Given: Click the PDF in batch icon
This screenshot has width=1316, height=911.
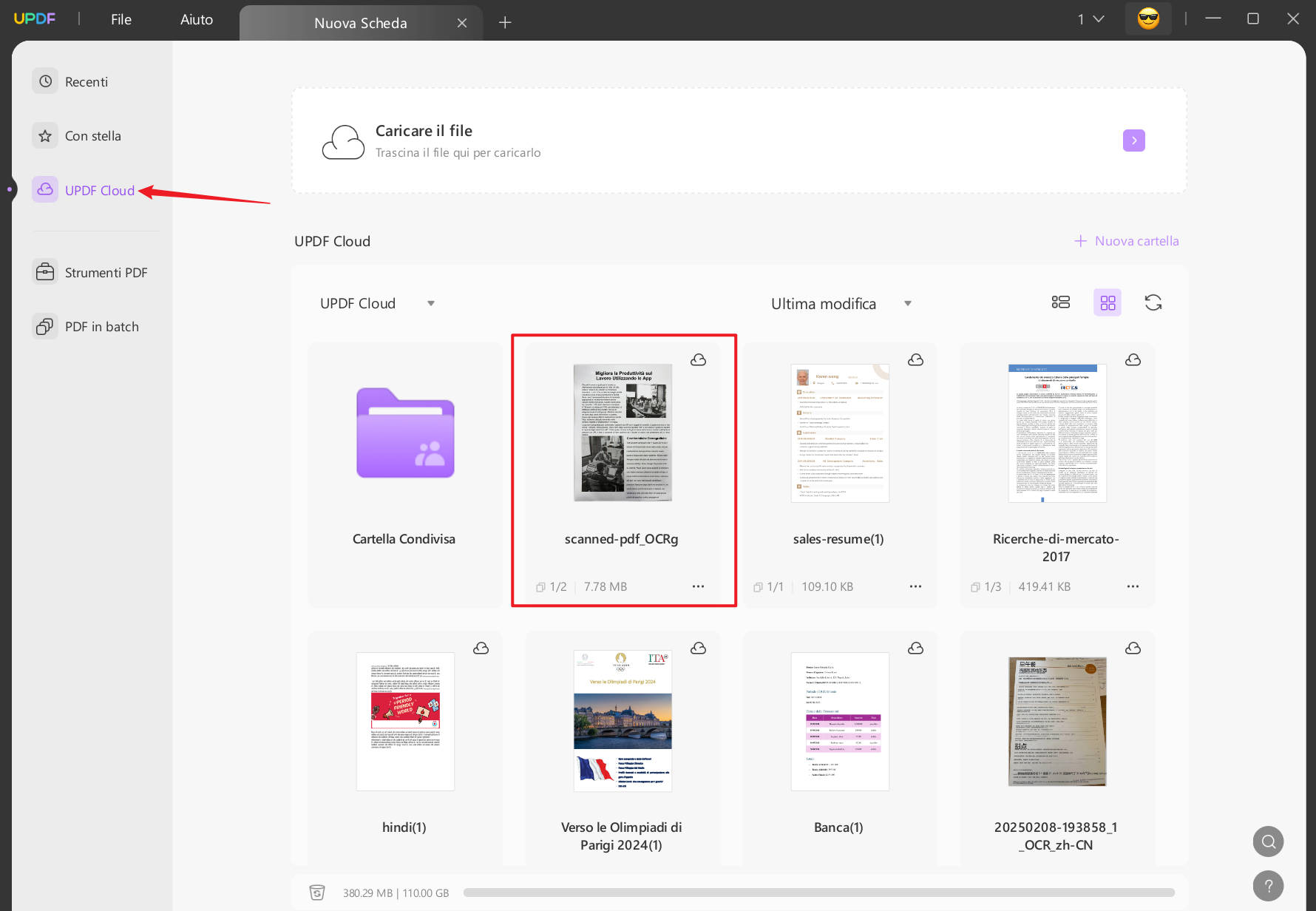Looking at the screenshot, I should click(45, 326).
